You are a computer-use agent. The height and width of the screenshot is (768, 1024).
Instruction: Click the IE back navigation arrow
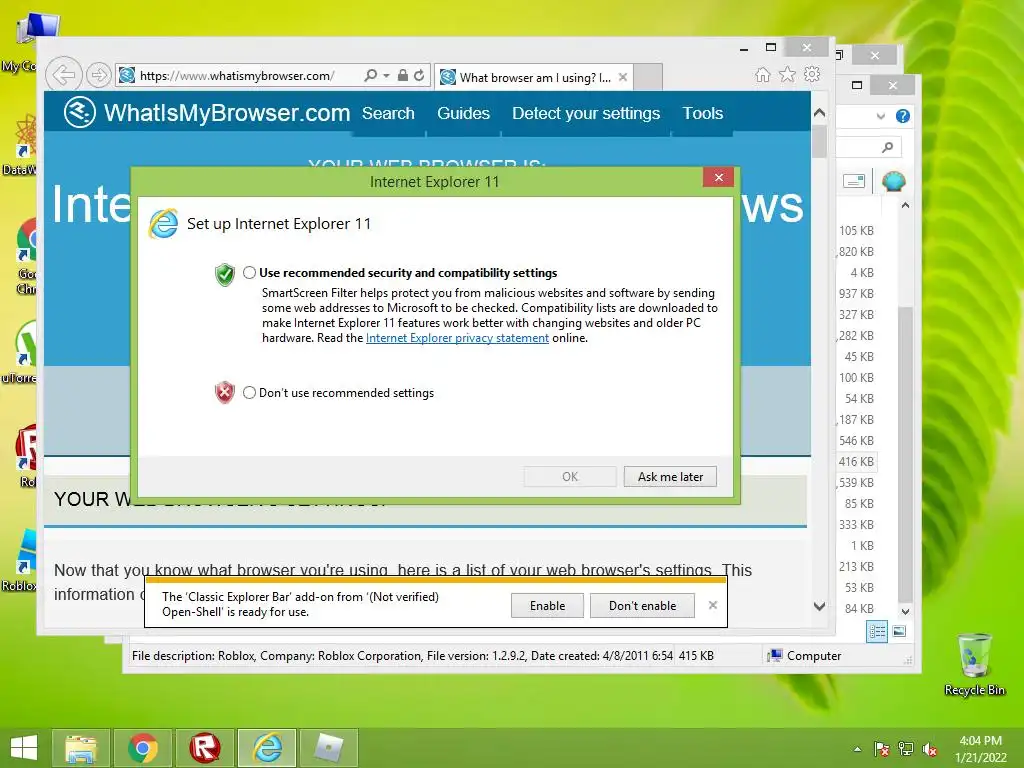pos(63,75)
